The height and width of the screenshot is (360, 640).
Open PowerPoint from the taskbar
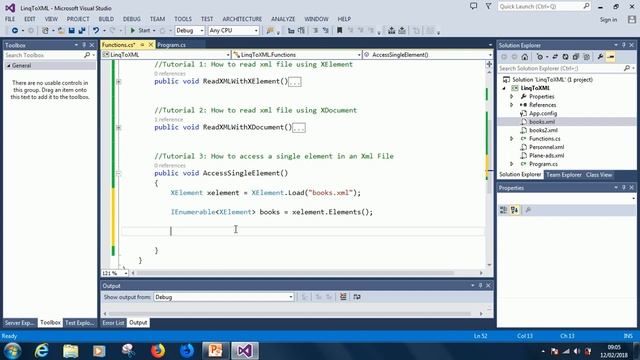click(x=216, y=351)
